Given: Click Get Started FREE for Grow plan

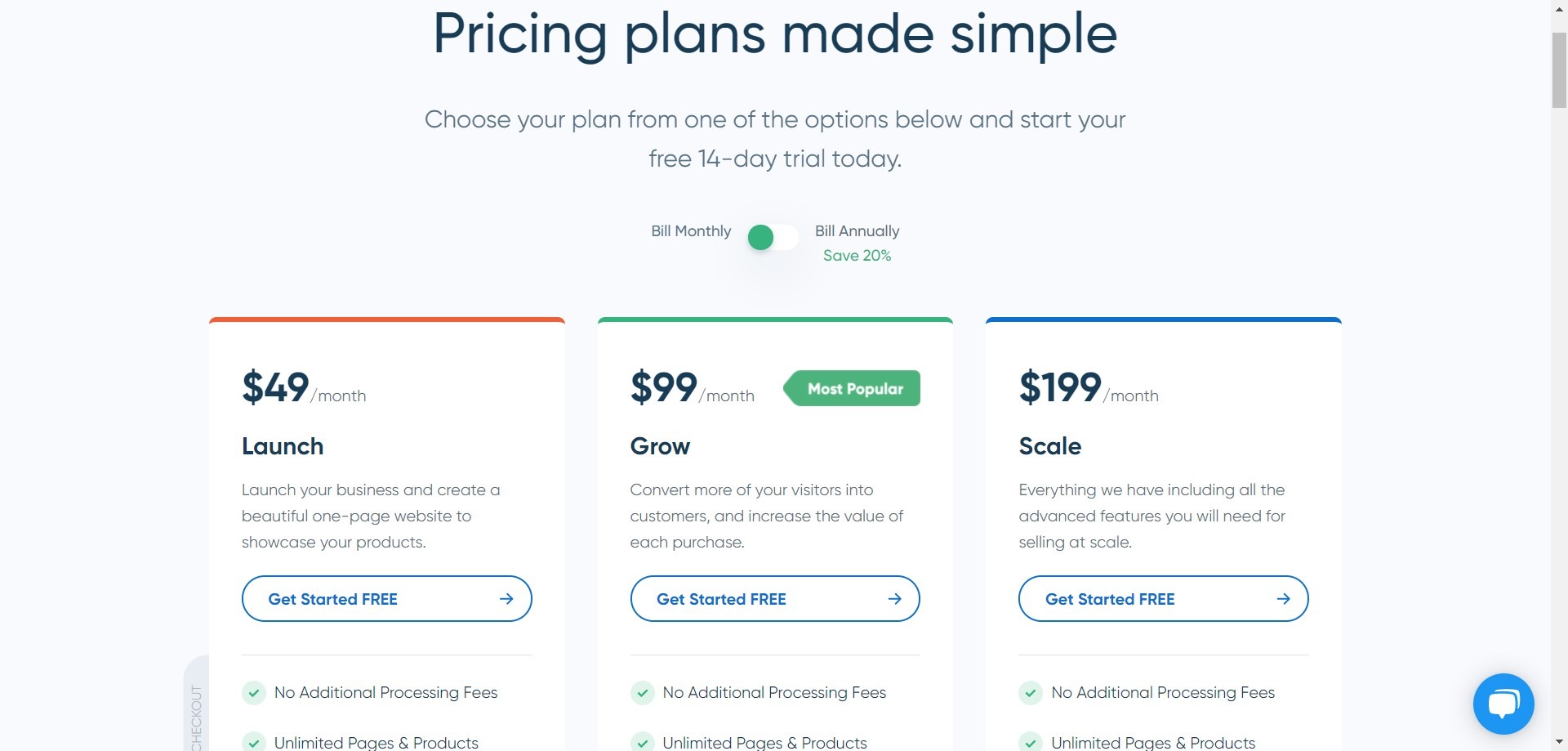Looking at the screenshot, I should pos(775,599).
